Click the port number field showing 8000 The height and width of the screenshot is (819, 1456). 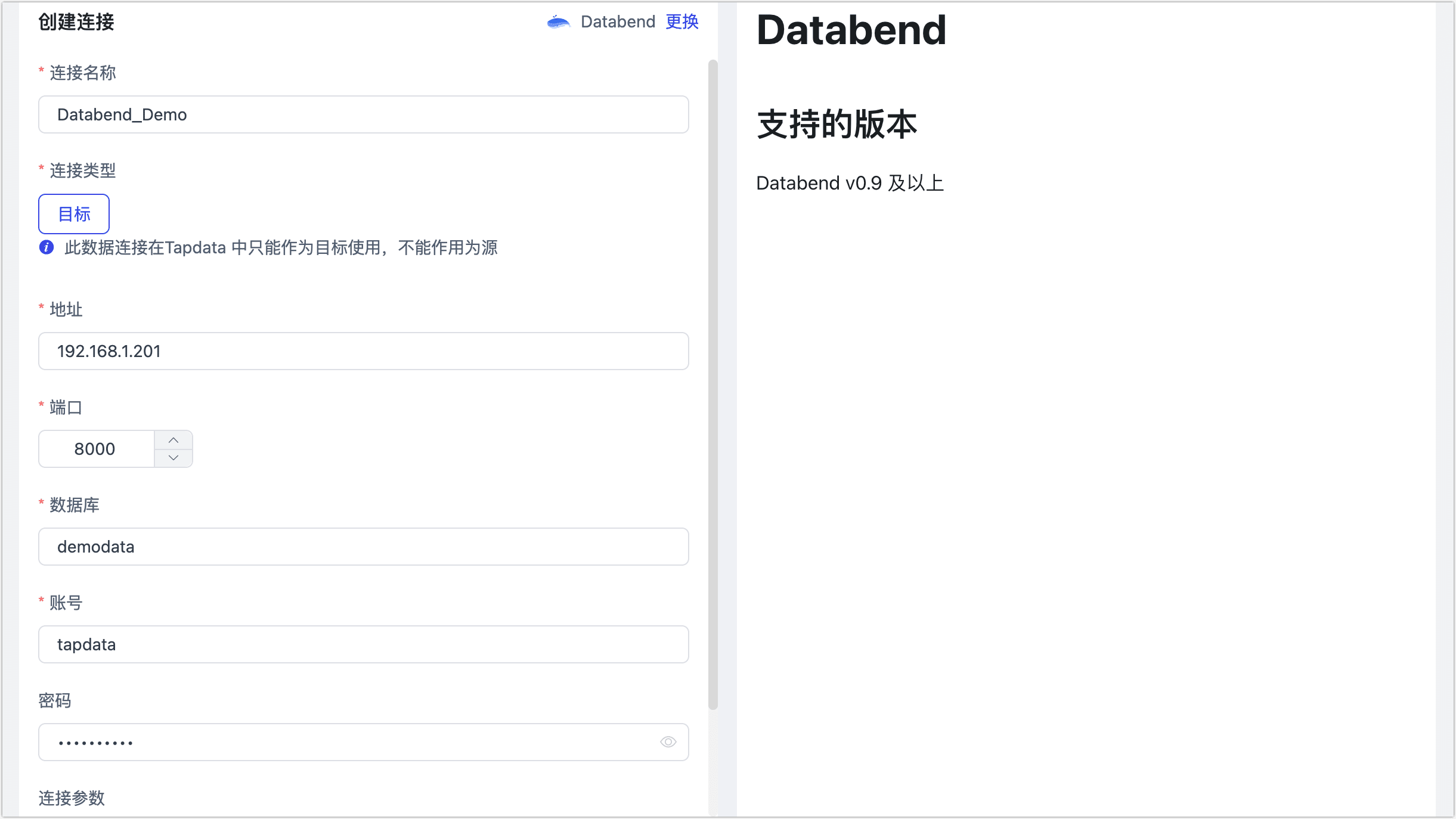[x=97, y=449]
